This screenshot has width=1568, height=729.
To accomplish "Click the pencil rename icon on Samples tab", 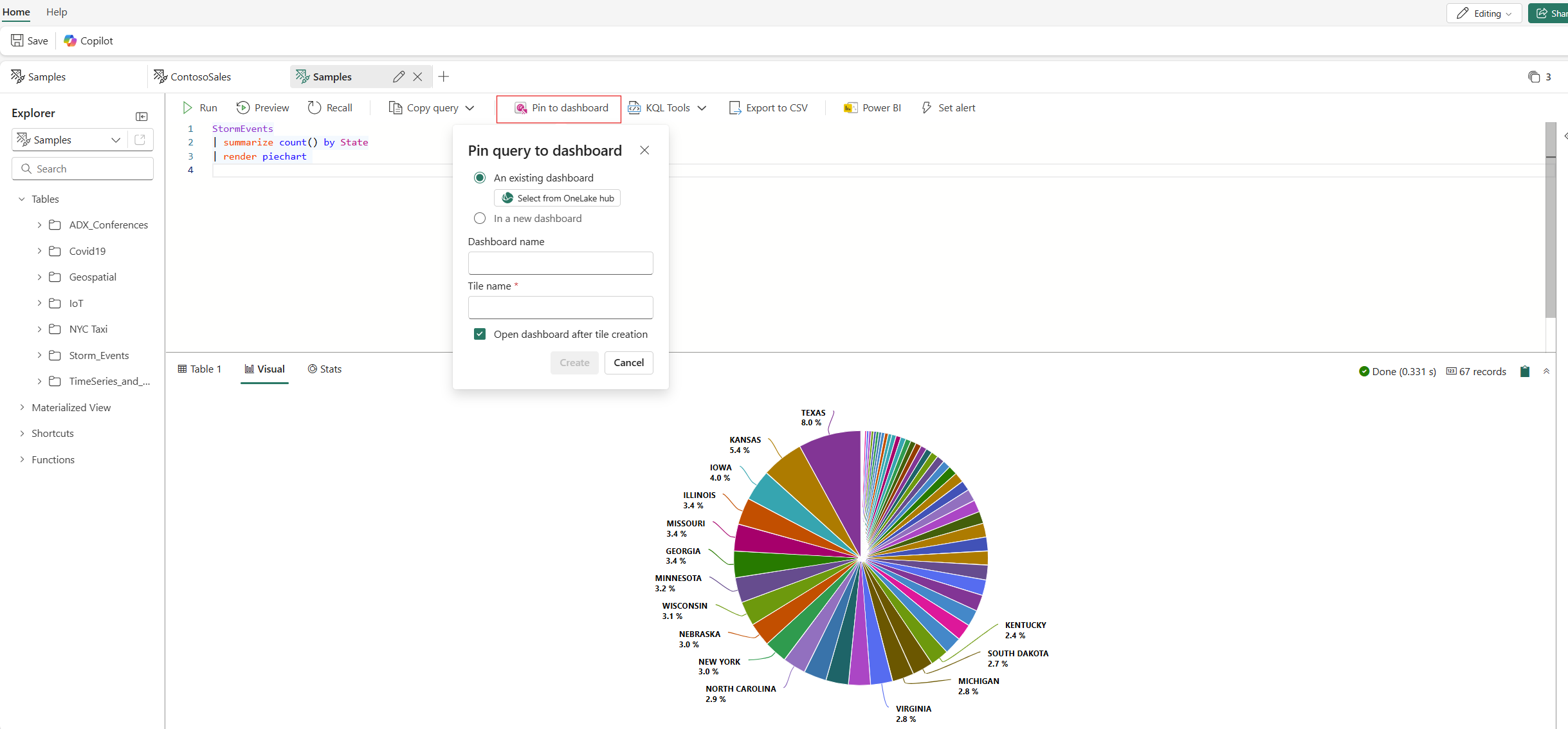I will (399, 77).
